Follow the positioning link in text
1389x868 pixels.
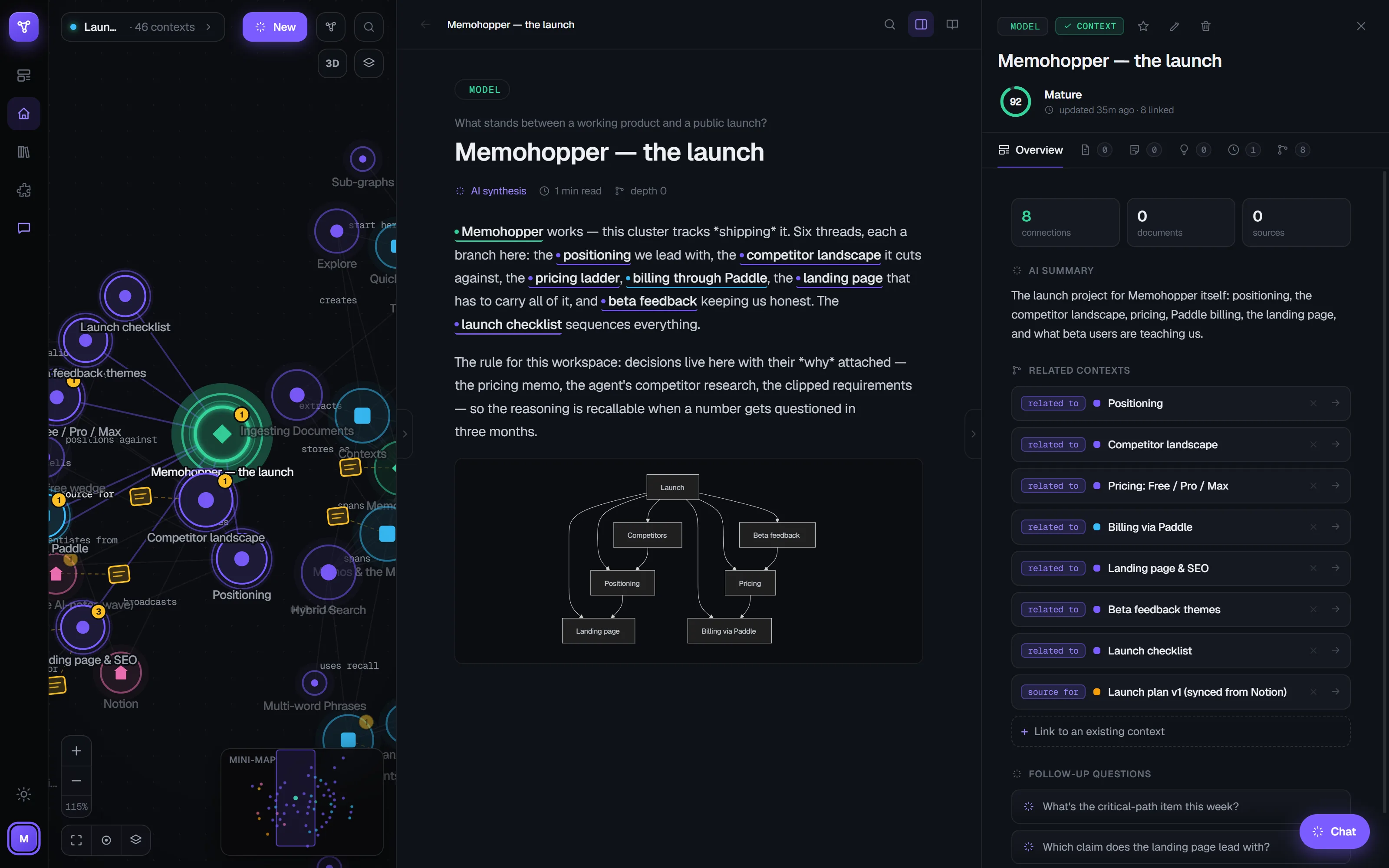593,255
